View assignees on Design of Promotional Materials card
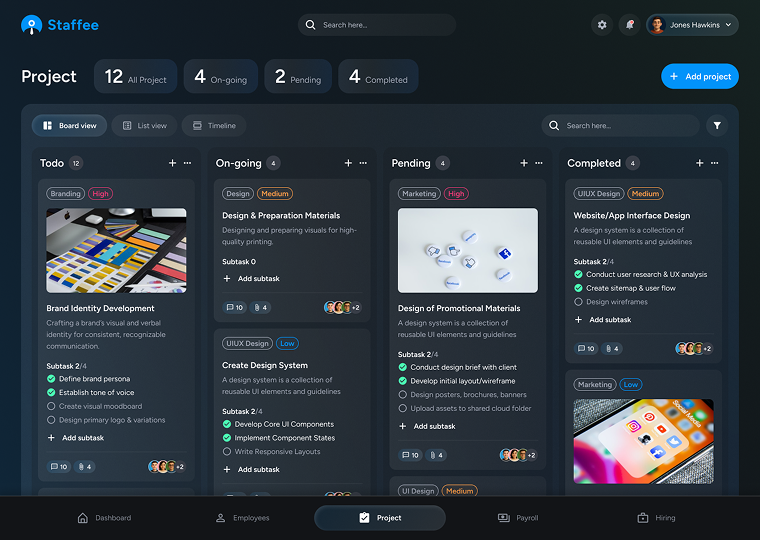Image resolution: width=760 pixels, height=540 pixels. point(518,455)
